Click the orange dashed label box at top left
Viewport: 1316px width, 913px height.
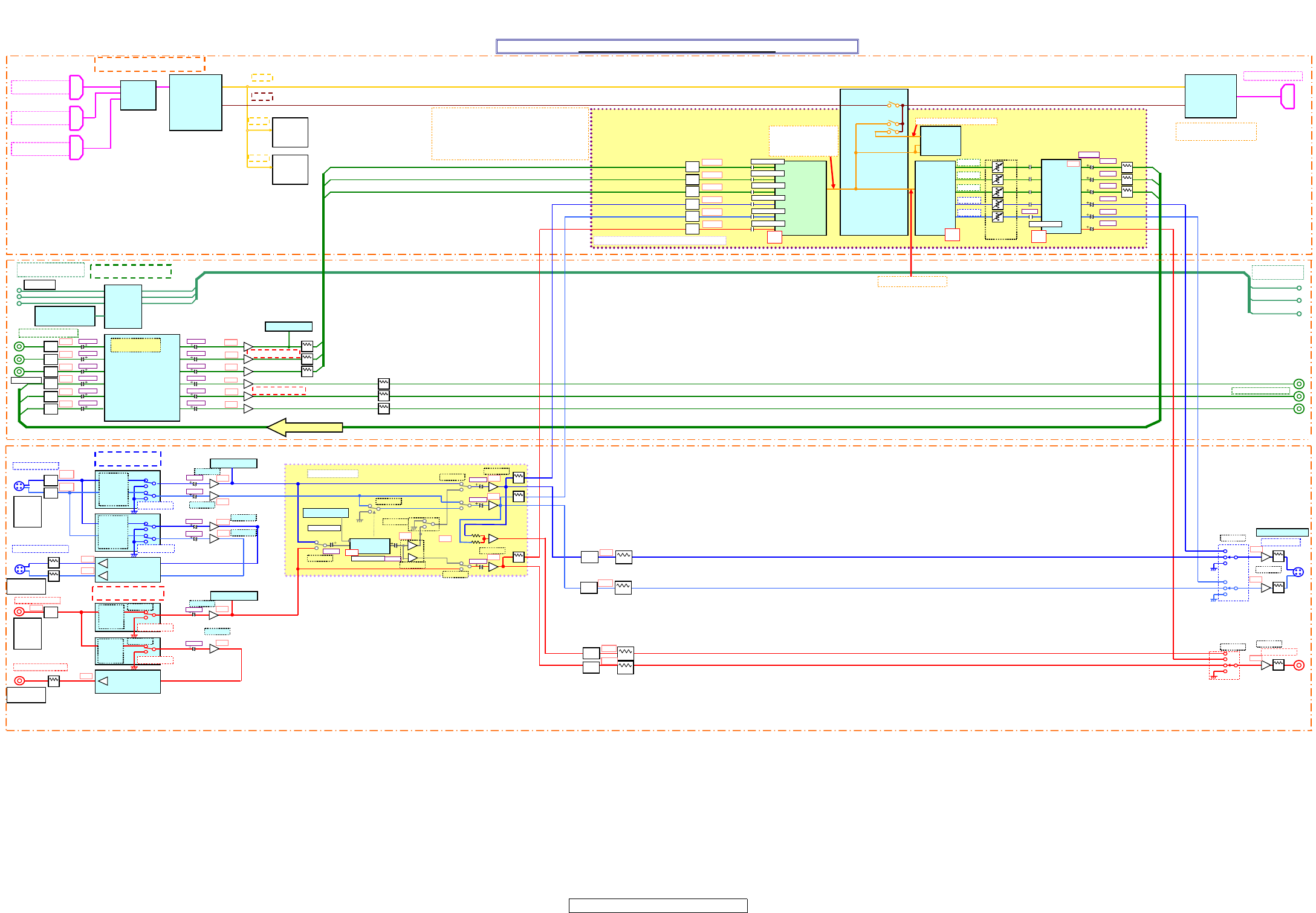click(x=149, y=64)
